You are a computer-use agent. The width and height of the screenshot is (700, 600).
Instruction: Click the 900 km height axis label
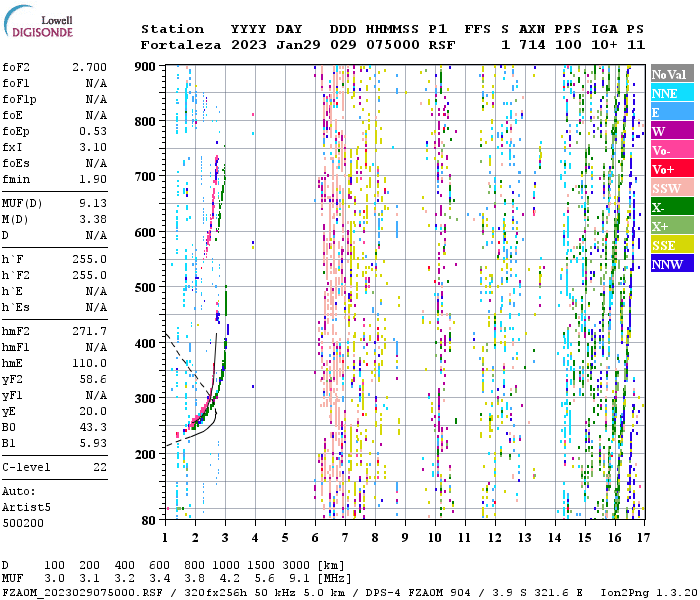point(145,67)
